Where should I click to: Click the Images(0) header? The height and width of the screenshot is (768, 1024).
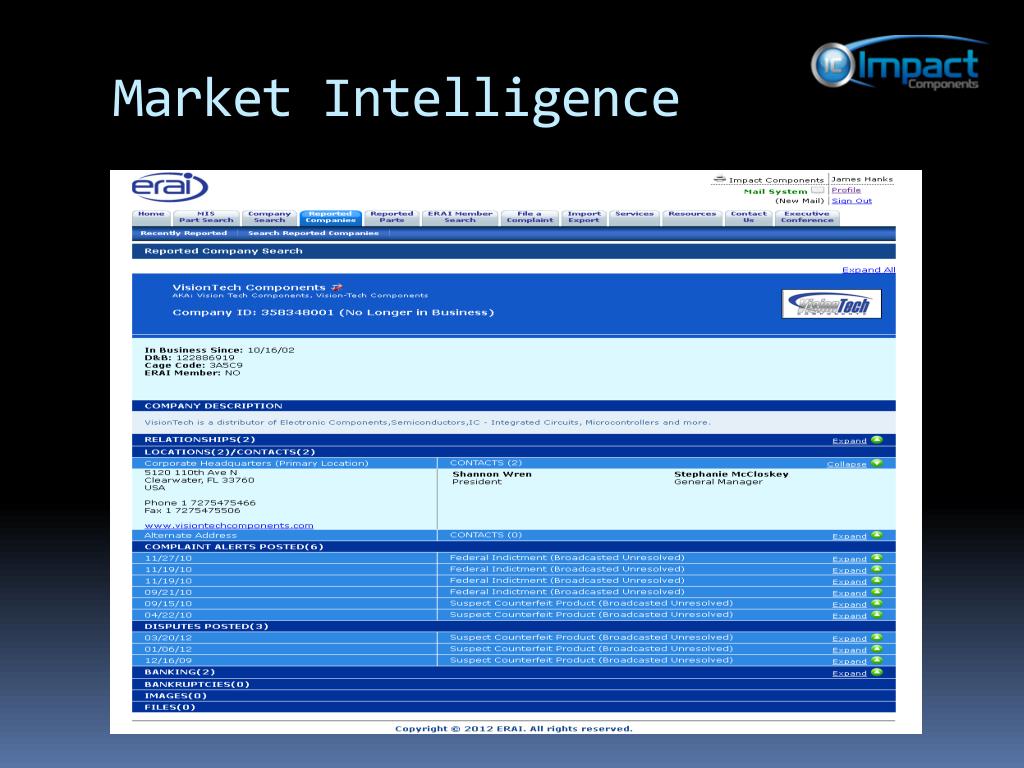513,696
